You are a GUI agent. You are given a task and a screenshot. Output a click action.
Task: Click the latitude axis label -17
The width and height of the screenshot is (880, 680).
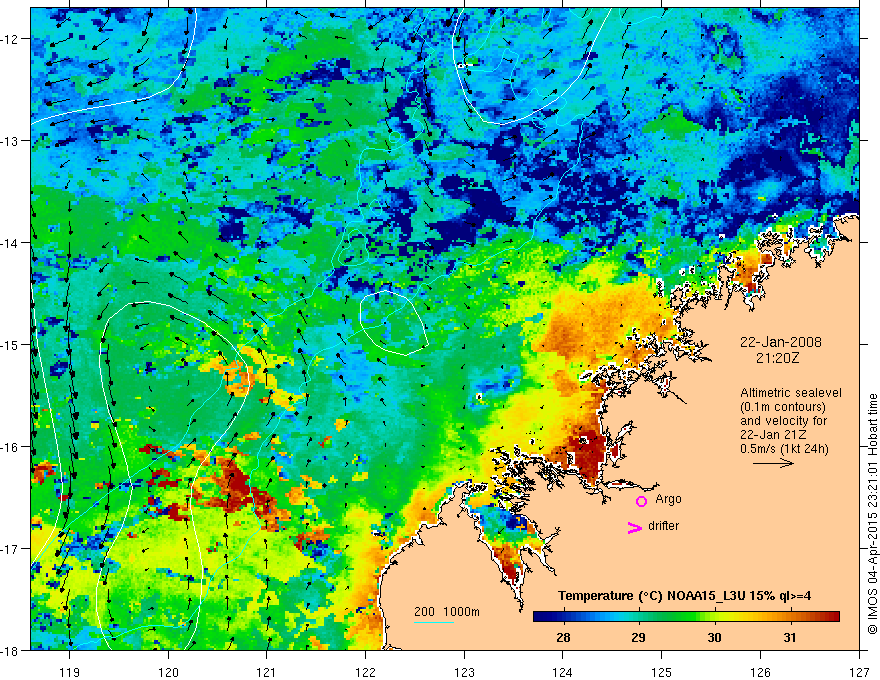point(10,549)
